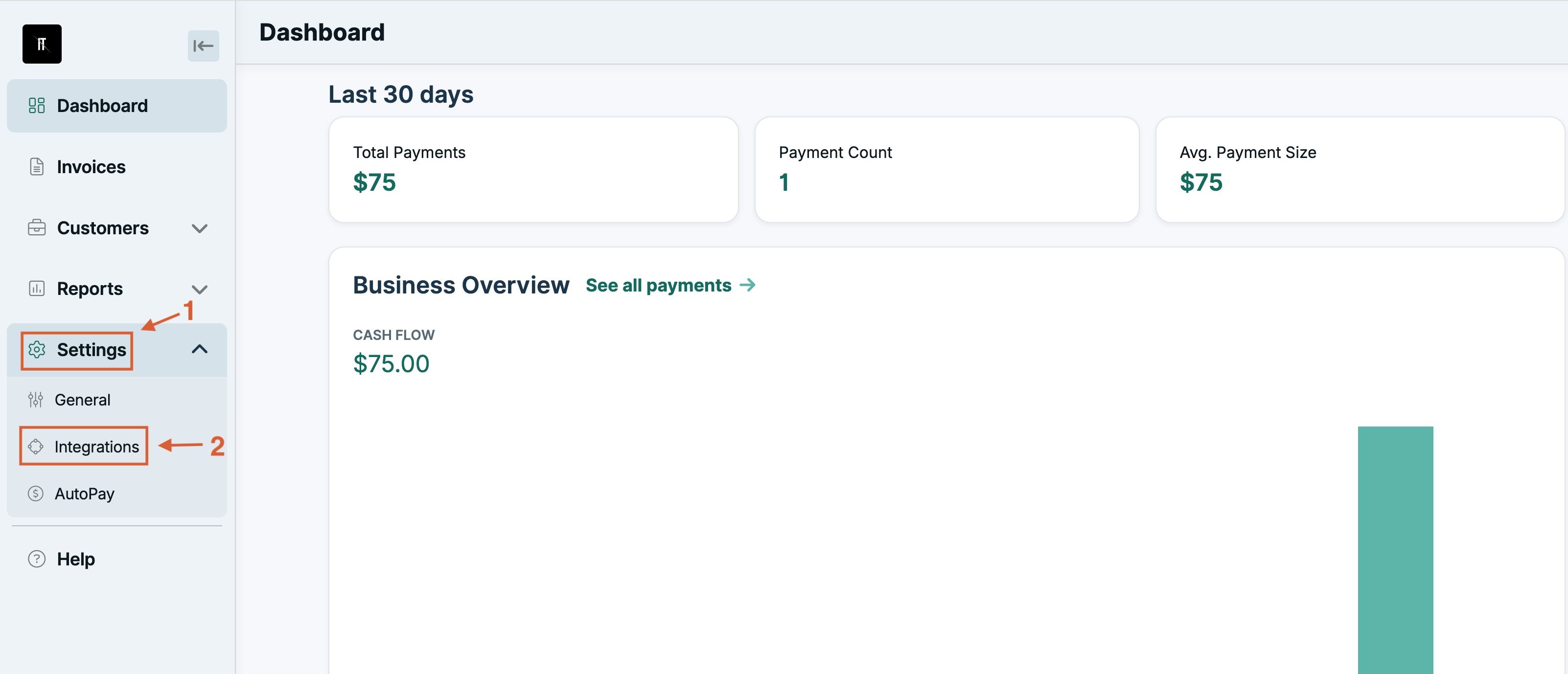Screen dimensions: 1568x674
Task: Click the See all payments link
Action: (659, 285)
